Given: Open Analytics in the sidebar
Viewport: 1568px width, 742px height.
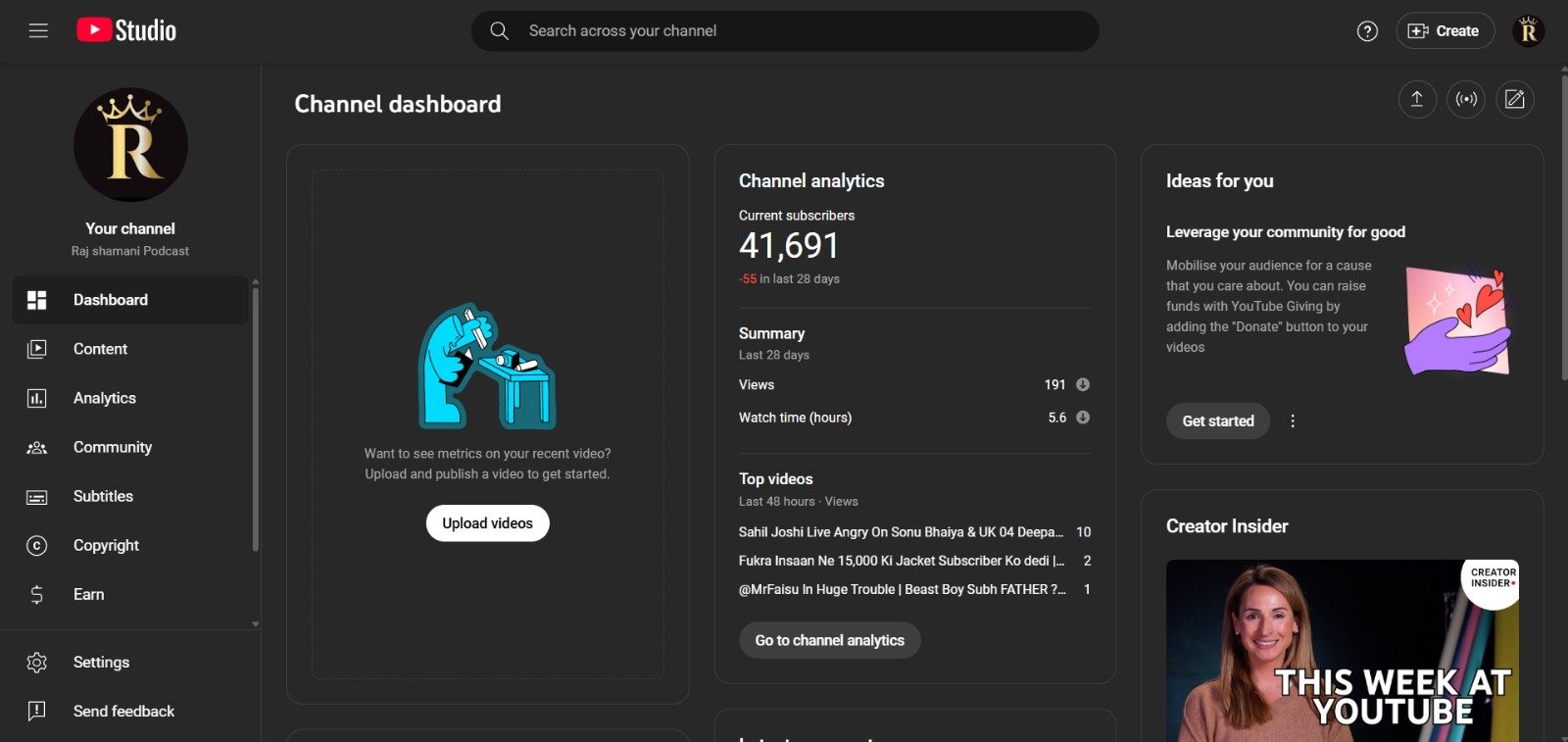Looking at the screenshot, I should coord(130,398).
